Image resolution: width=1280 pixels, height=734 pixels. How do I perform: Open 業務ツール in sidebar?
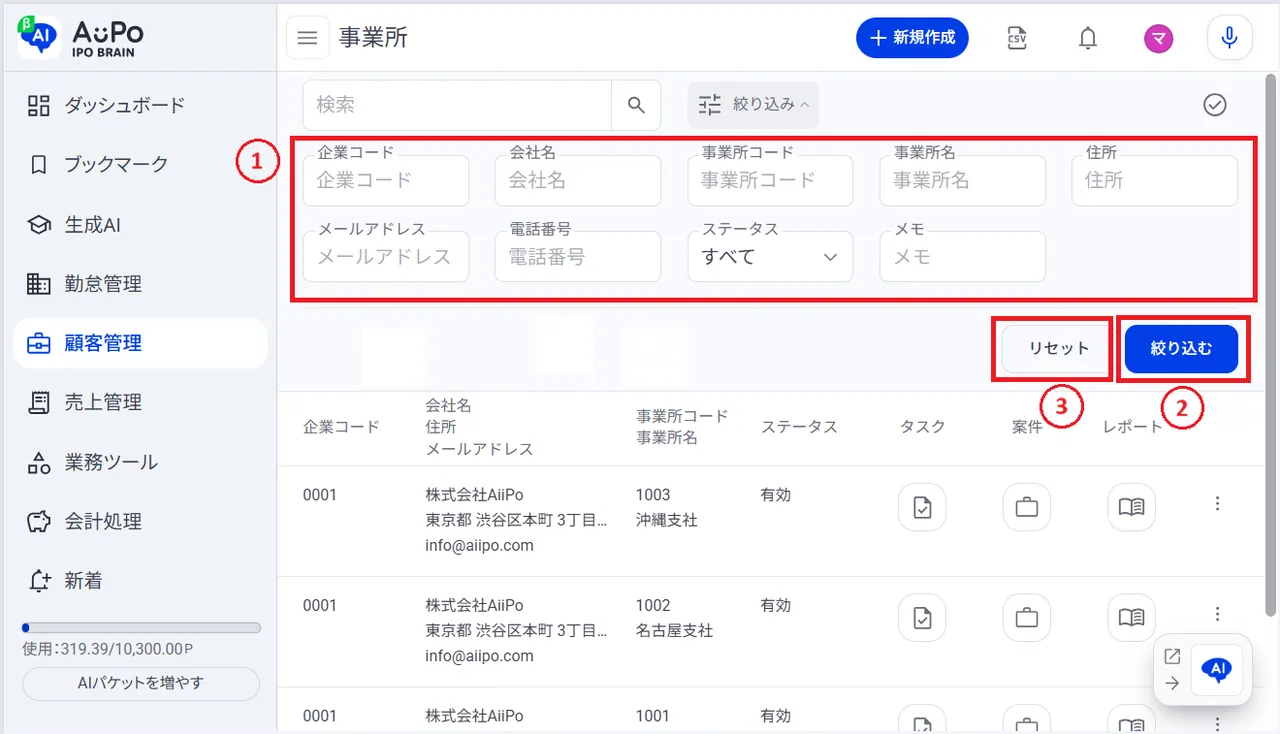click(x=140, y=462)
